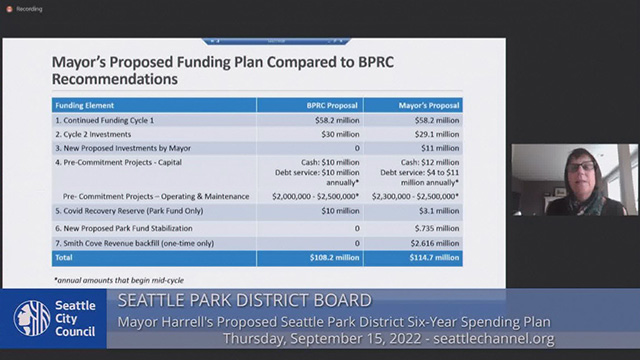Image resolution: width=640 pixels, height=360 pixels.
Task: Click the 'SEATTLE PARK DISTRICT BOARD' banner heading
Action: tap(244, 300)
